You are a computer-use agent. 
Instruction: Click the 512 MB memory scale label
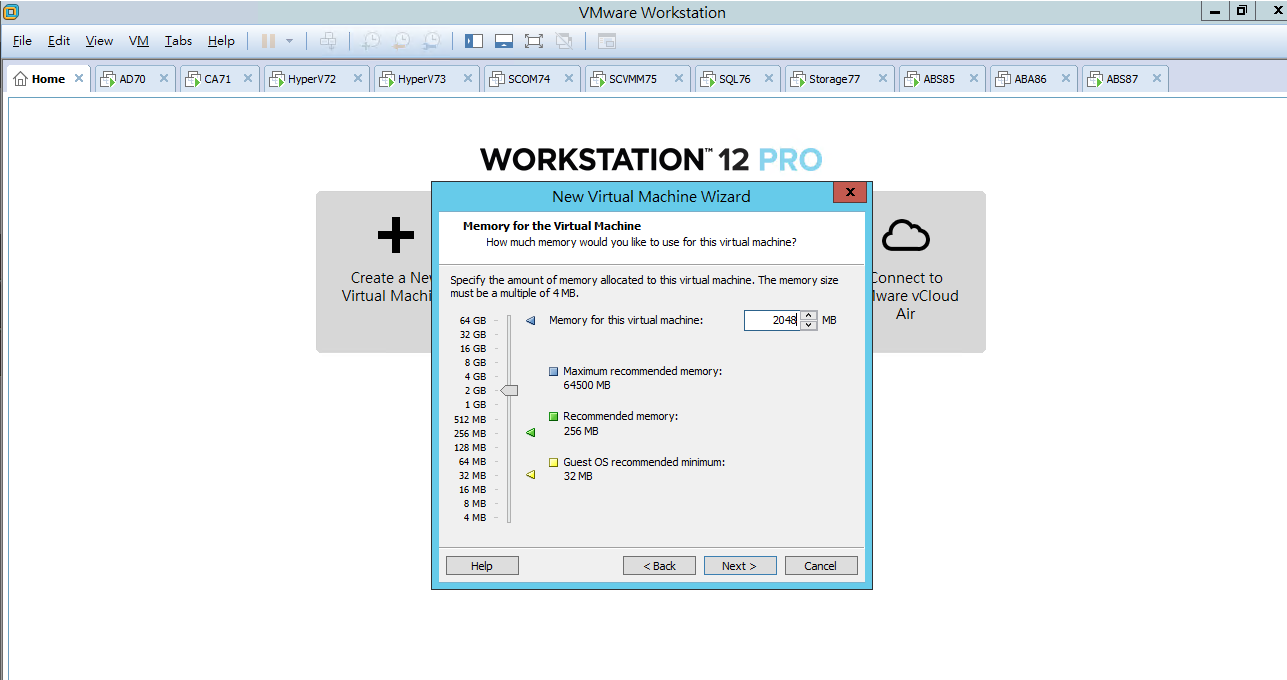pyautogui.click(x=470, y=419)
